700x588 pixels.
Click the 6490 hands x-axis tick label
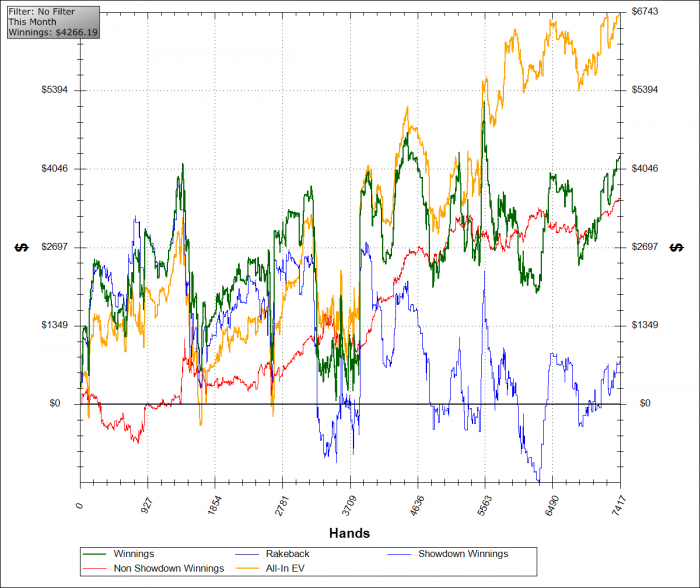[x=552, y=505]
